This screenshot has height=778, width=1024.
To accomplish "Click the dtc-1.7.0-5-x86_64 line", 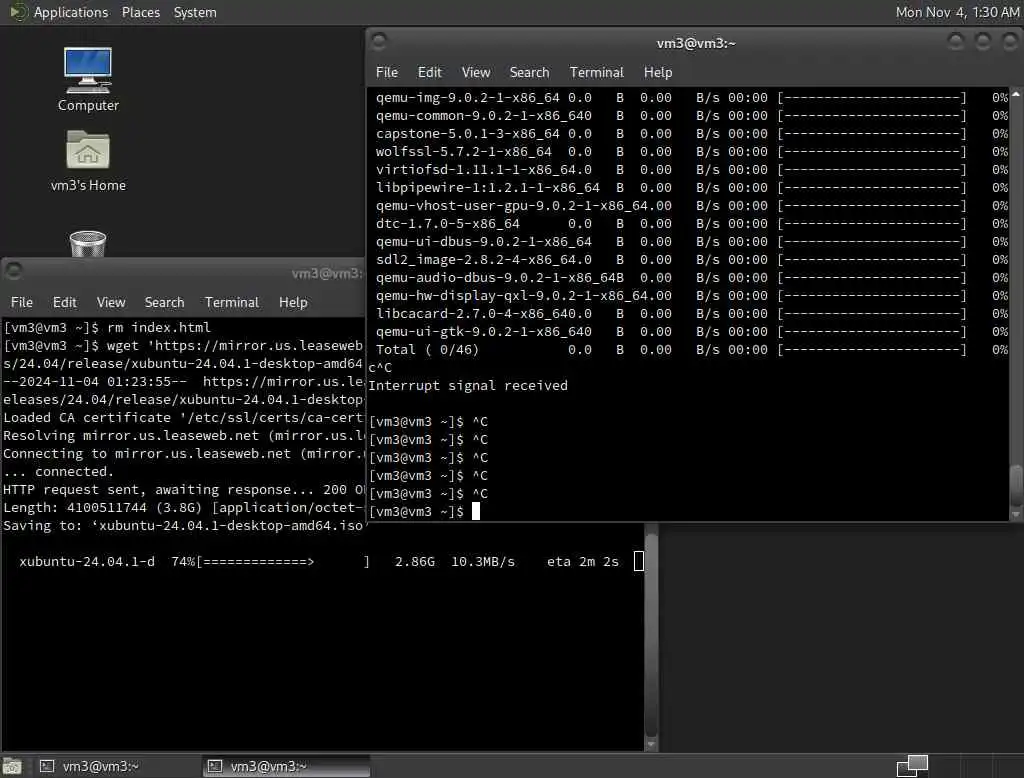I will click(692, 224).
